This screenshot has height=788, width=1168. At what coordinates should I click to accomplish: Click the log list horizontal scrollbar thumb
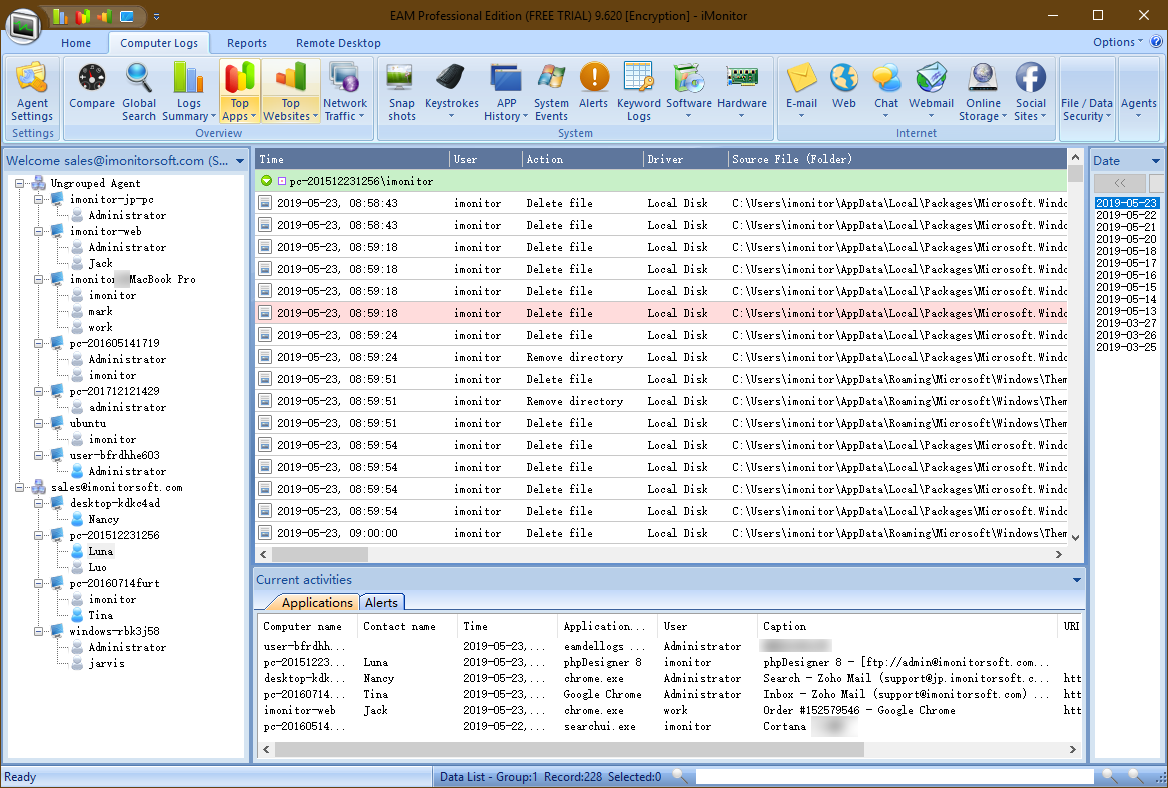click(x=320, y=554)
